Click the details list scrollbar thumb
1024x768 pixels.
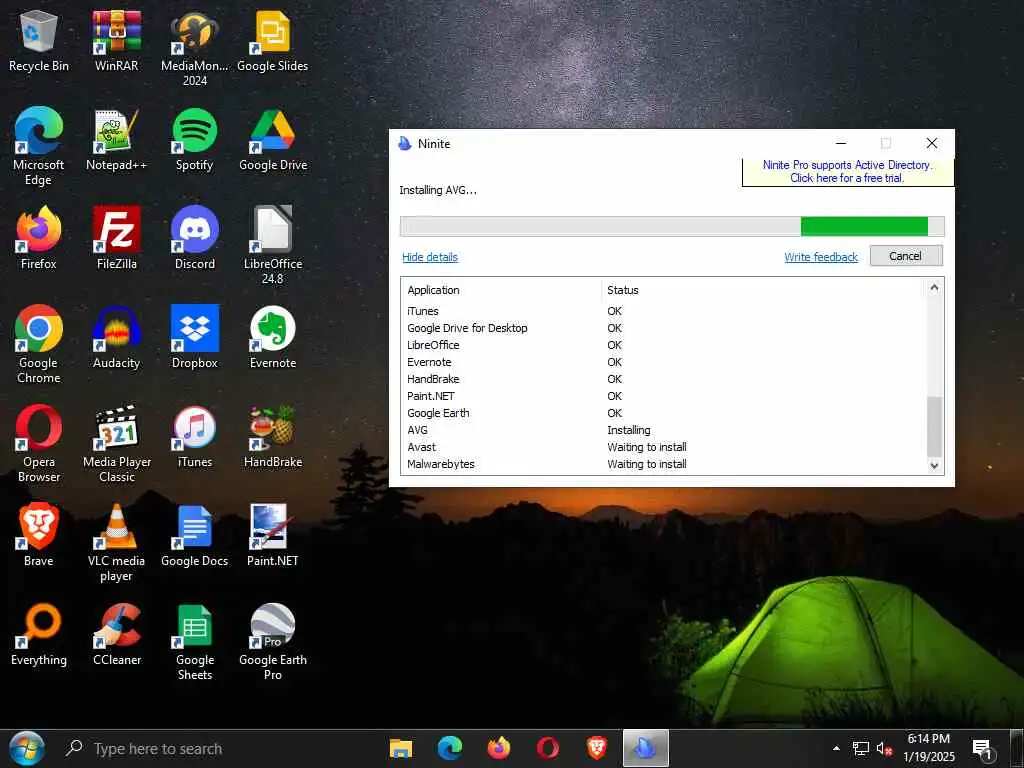point(935,426)
